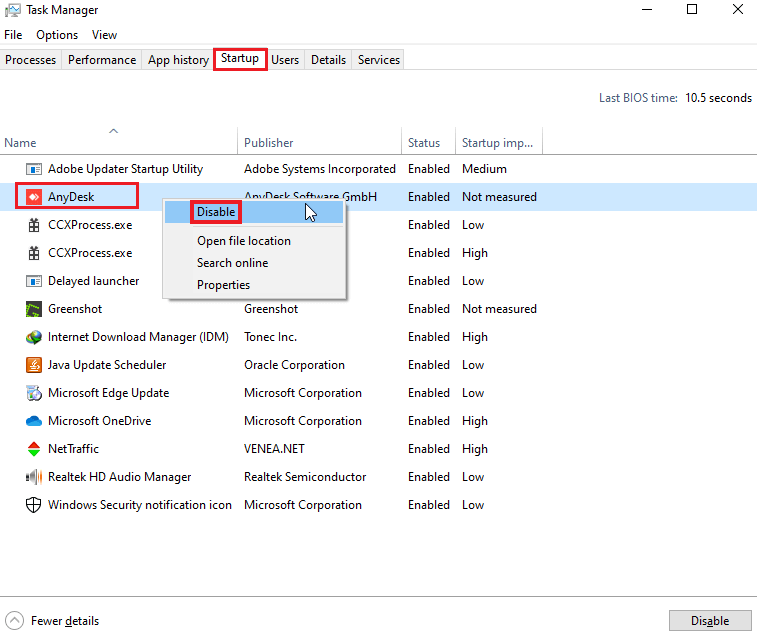Select Open file location in context menu

tap(244, 241)
